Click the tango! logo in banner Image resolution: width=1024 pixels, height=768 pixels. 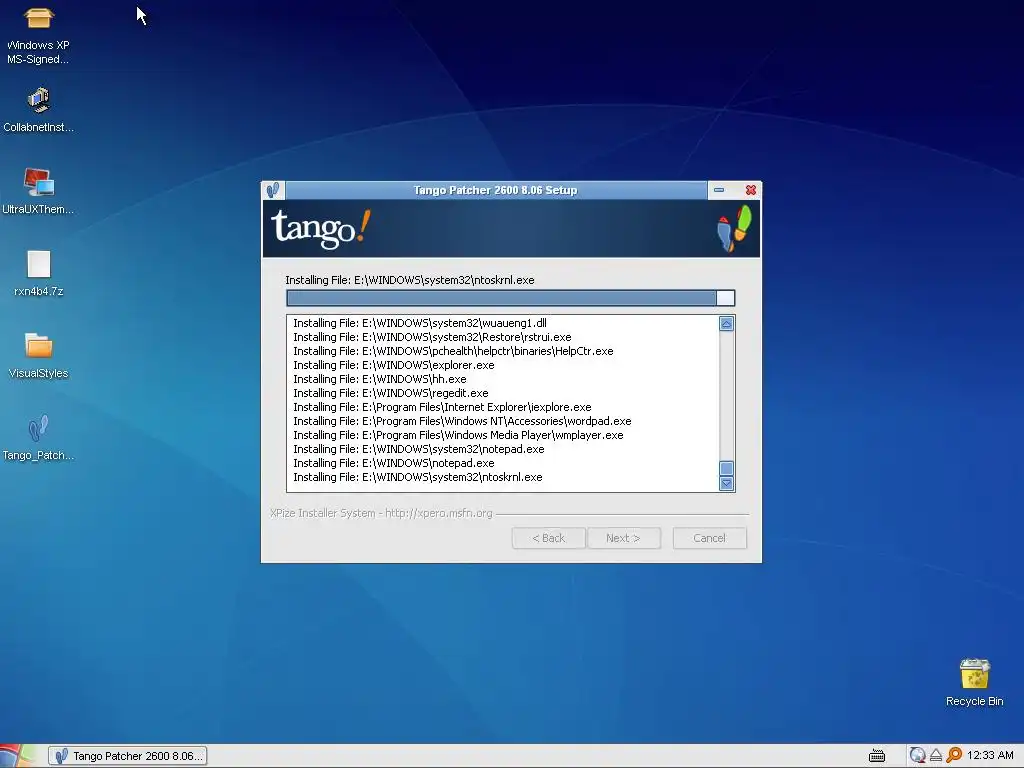(321, 228)
